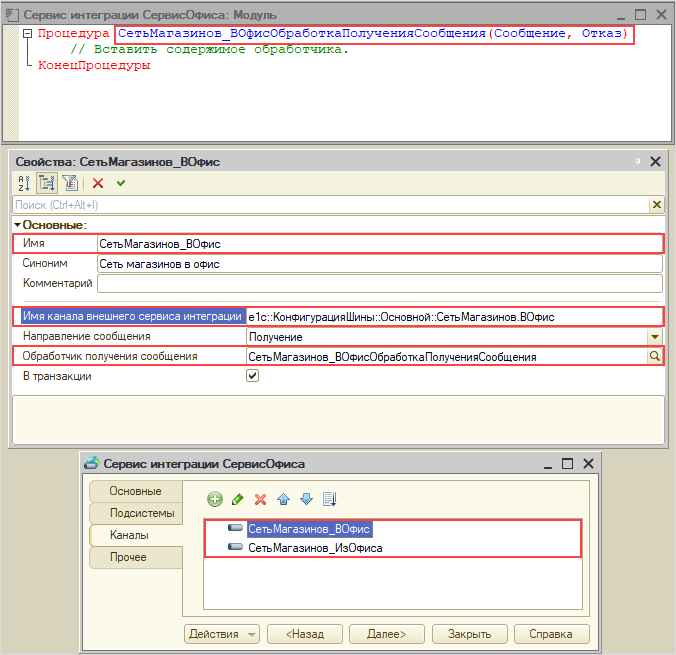The height and width of the screenshot is (655, 676).
Task: Click sort alphabetically icon in properties toolbar
Action: (24, 183)
